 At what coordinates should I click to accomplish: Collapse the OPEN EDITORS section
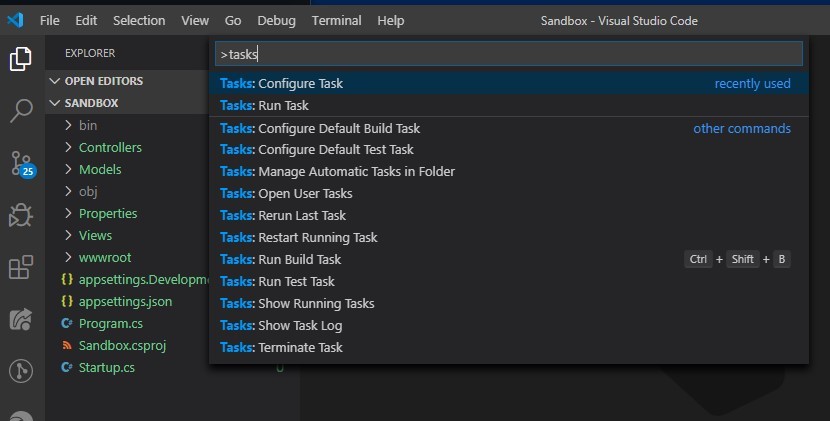tap(55, 81)
